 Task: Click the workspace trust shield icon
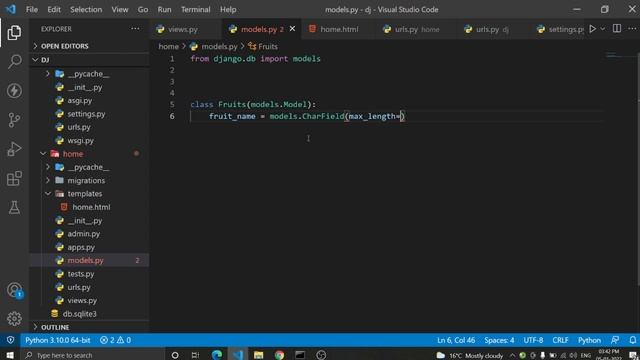click(x=11, y=340)
